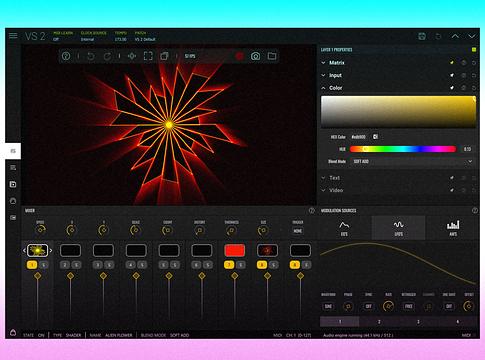Switch to the AM's modulation tab
The image size is (485, 360).
click(453, 228)
